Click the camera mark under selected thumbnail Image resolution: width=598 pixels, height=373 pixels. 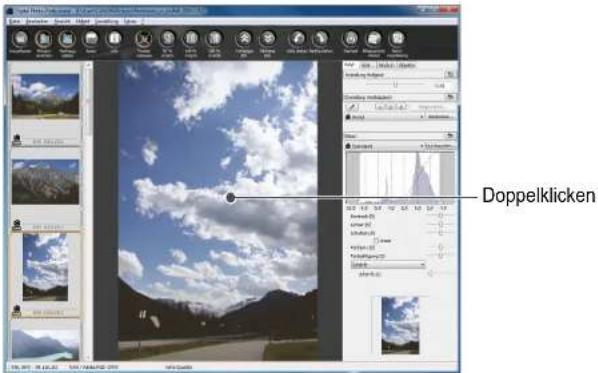(16, 311)
